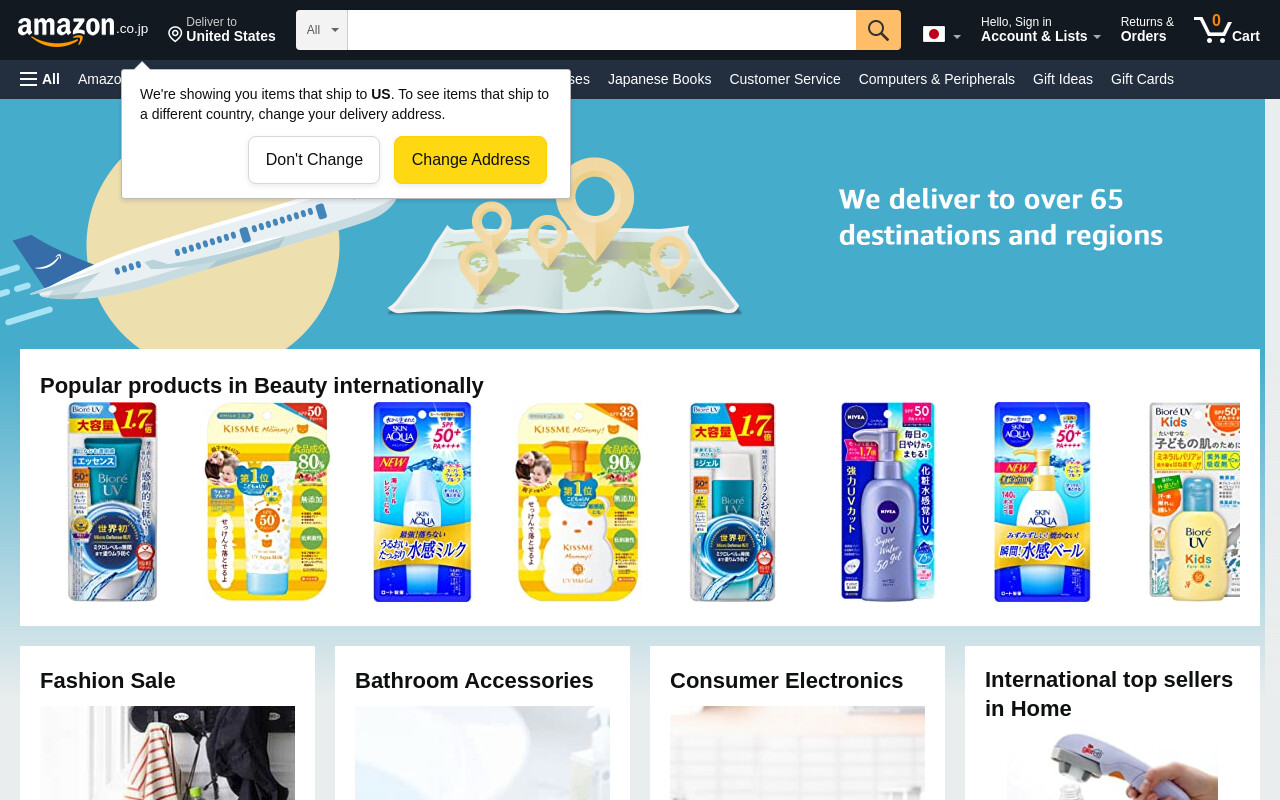Click inside the search text field
1280x800 pixels.
coord(602,30)
